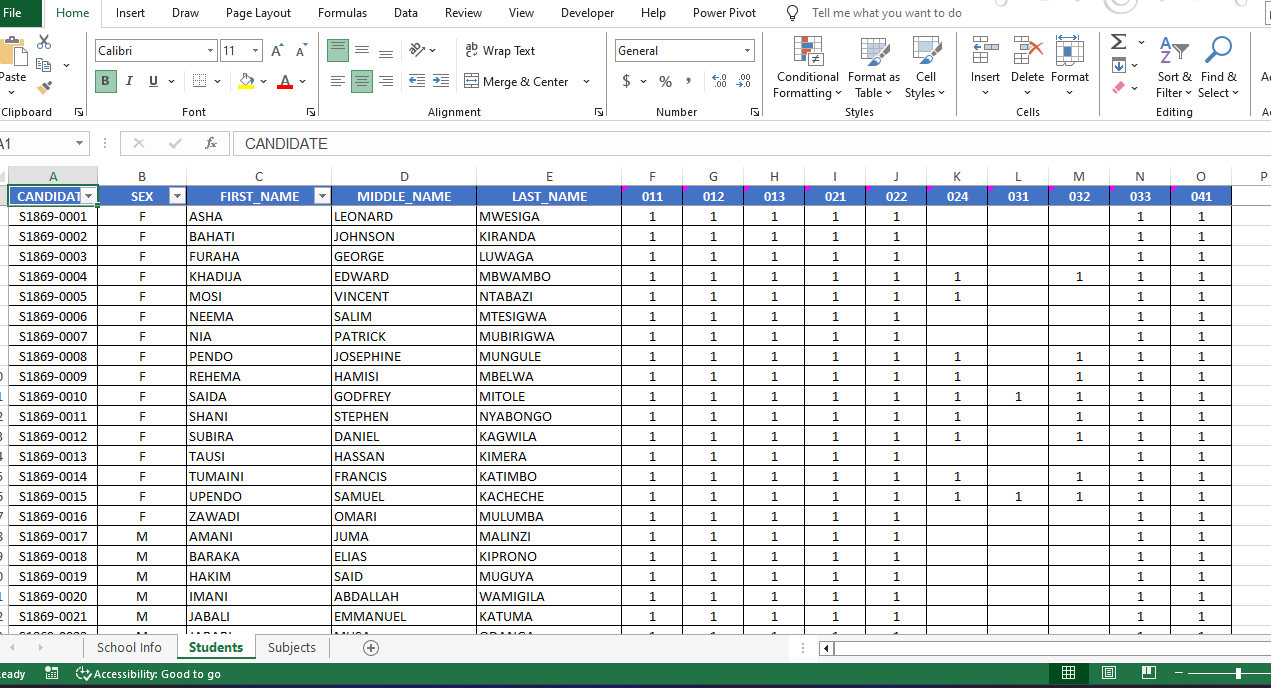Screen dimensions: 1271x688
Task: Toggle bold formatting on selection
Action: pyautogui.click(x=104, y=81)
